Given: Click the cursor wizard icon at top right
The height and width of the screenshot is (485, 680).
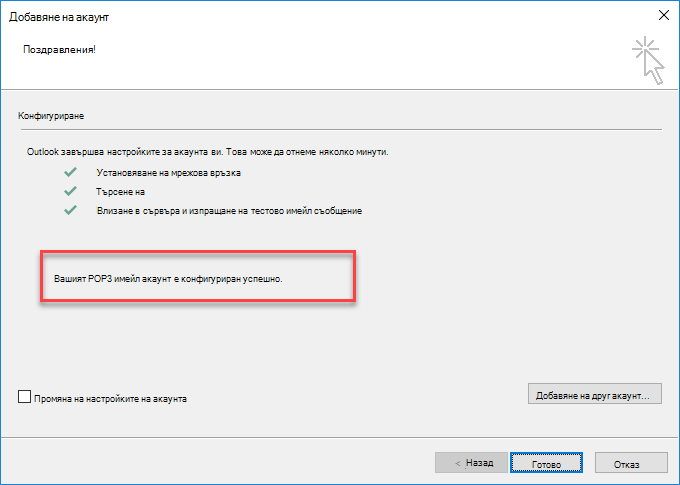Looking at the screenshot, I should (648, 60).
